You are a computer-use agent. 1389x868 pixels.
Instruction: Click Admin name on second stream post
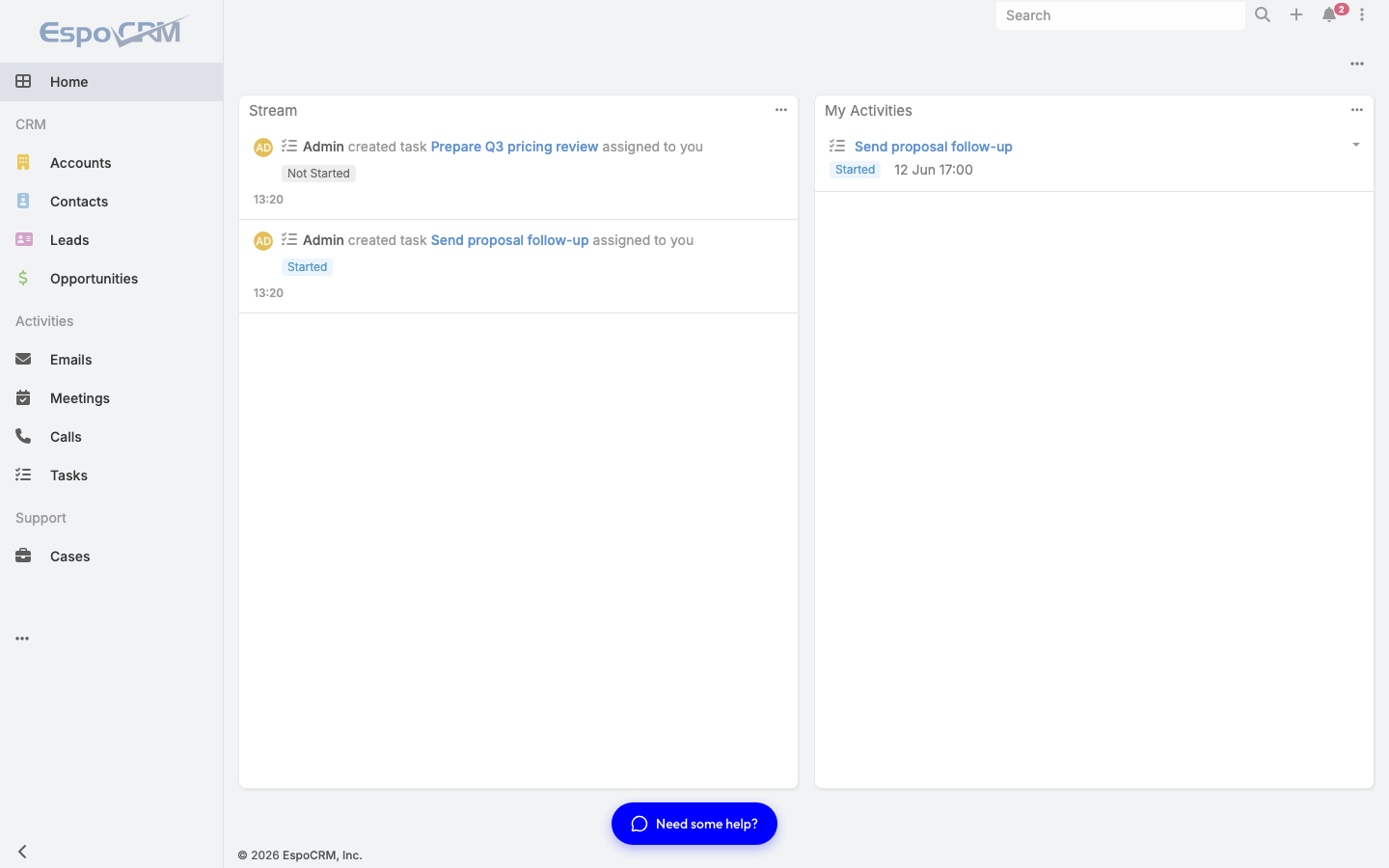323,240
